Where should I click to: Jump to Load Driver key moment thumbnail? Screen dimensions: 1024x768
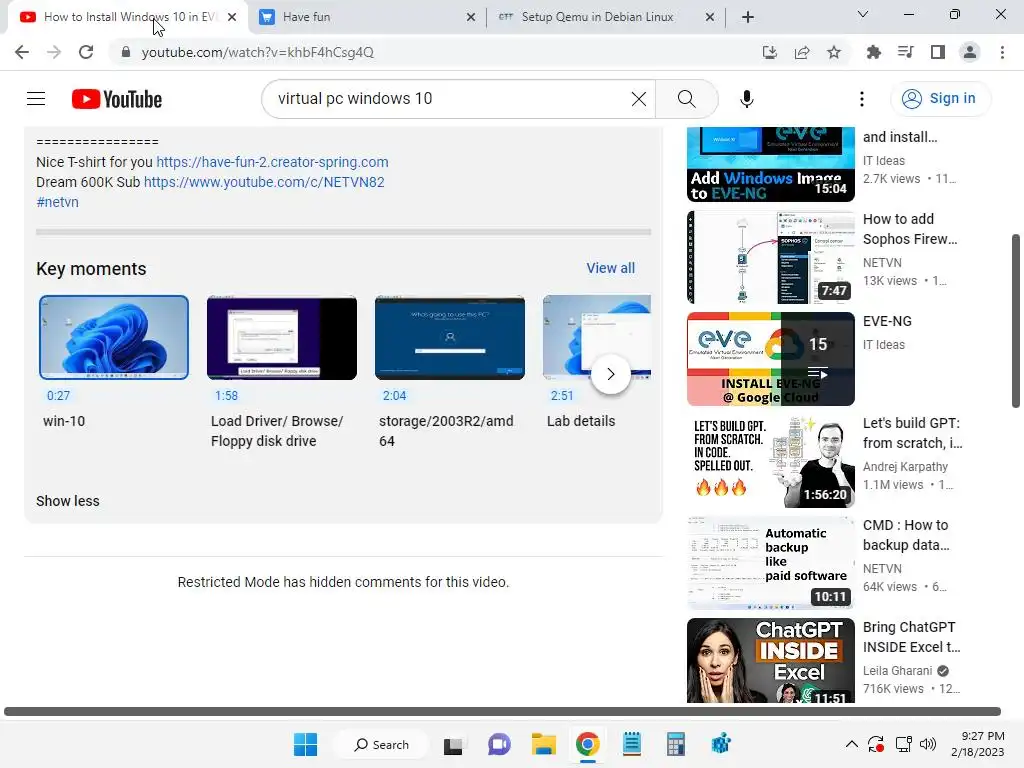click(x=281, y=338)
